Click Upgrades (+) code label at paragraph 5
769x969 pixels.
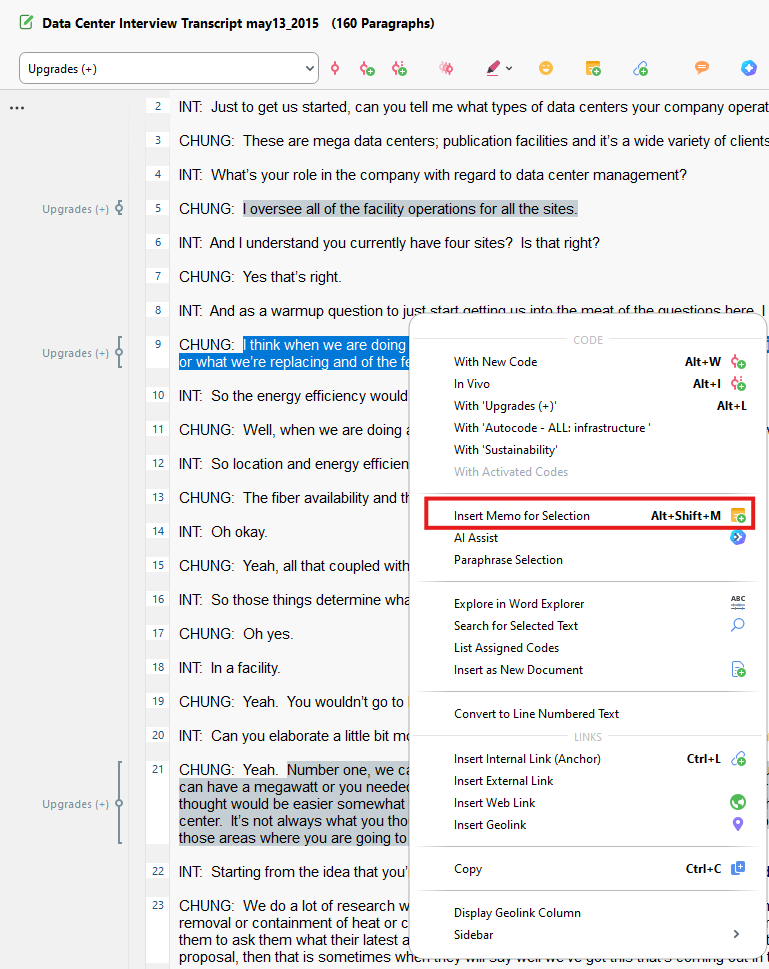coord(75,209)
